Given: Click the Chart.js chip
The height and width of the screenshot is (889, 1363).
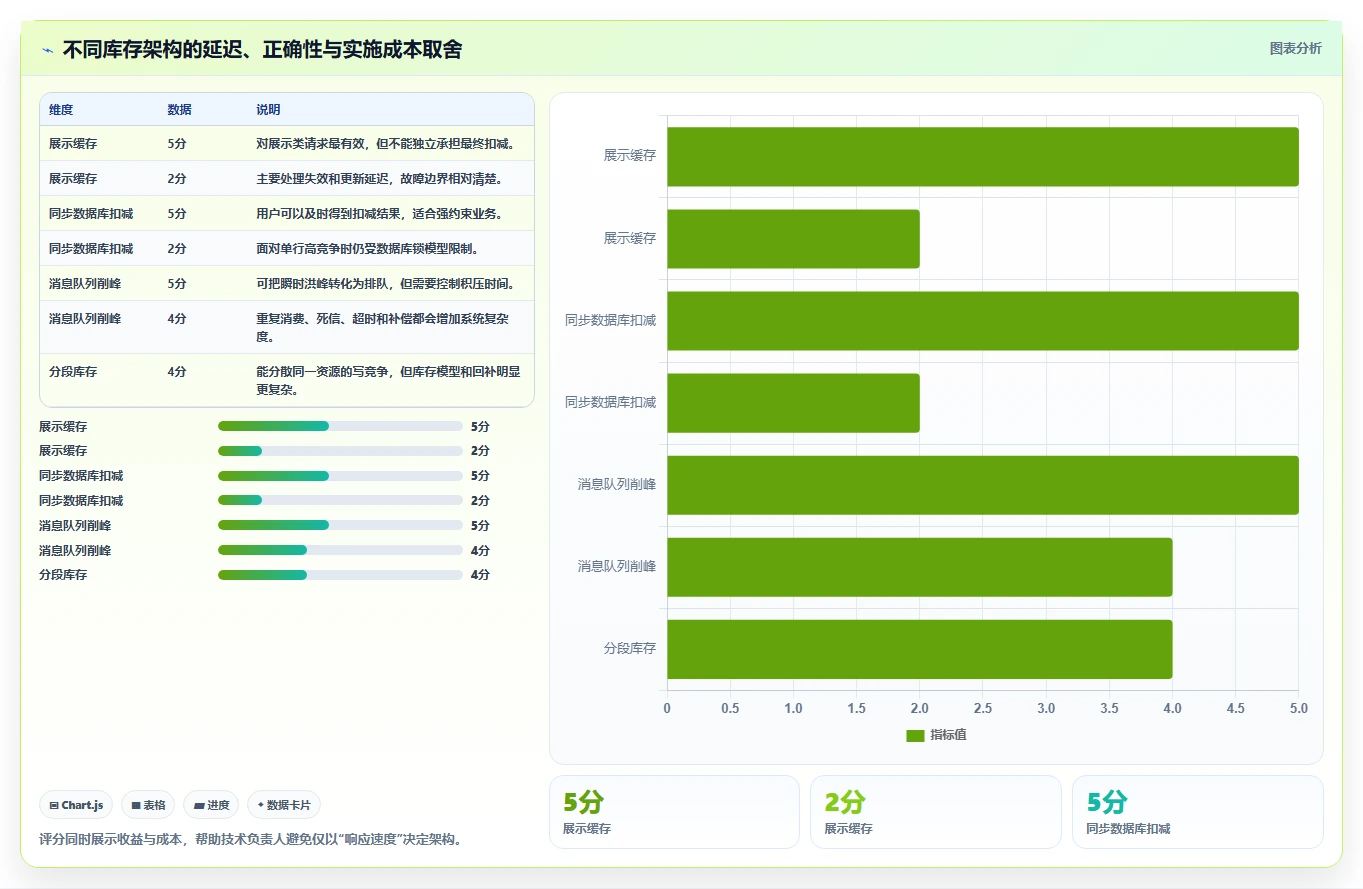Looking at the screenshot, I should [x=76, y=805].
